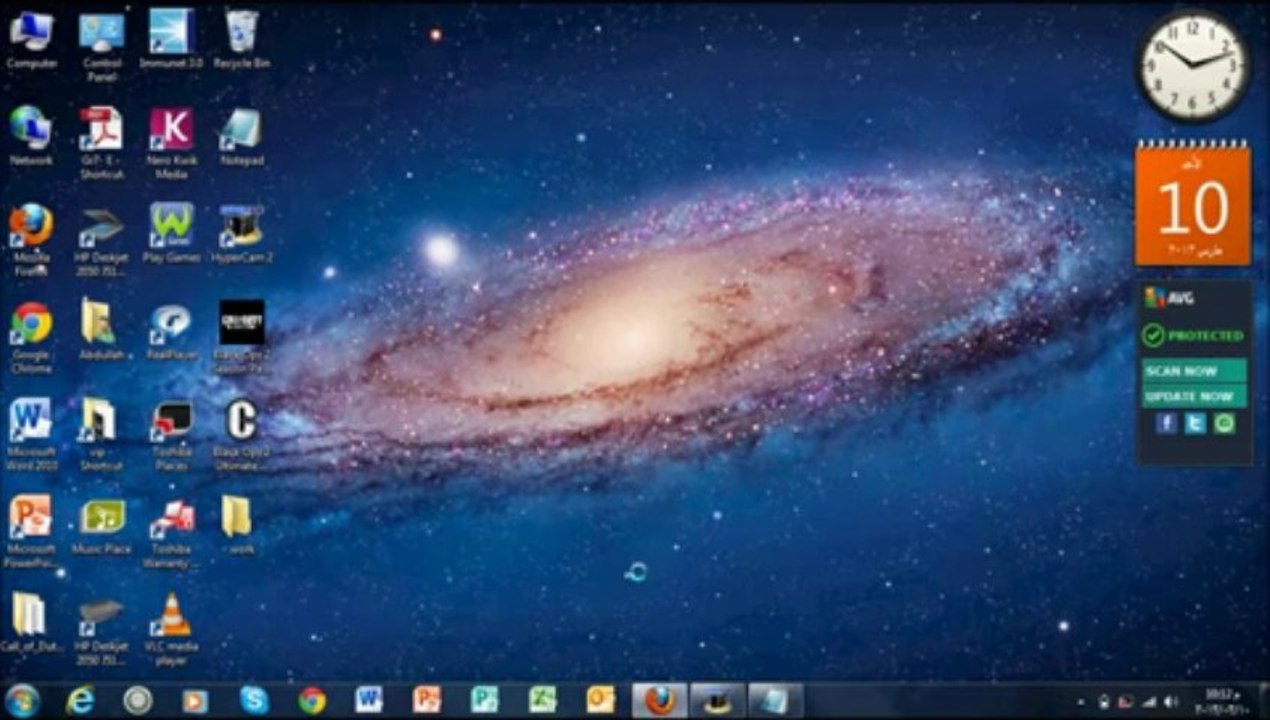Open the HP Deskjet printer desktop shortcut
Viewport: 1270px width, 720px height.
(x=102, y=630)
